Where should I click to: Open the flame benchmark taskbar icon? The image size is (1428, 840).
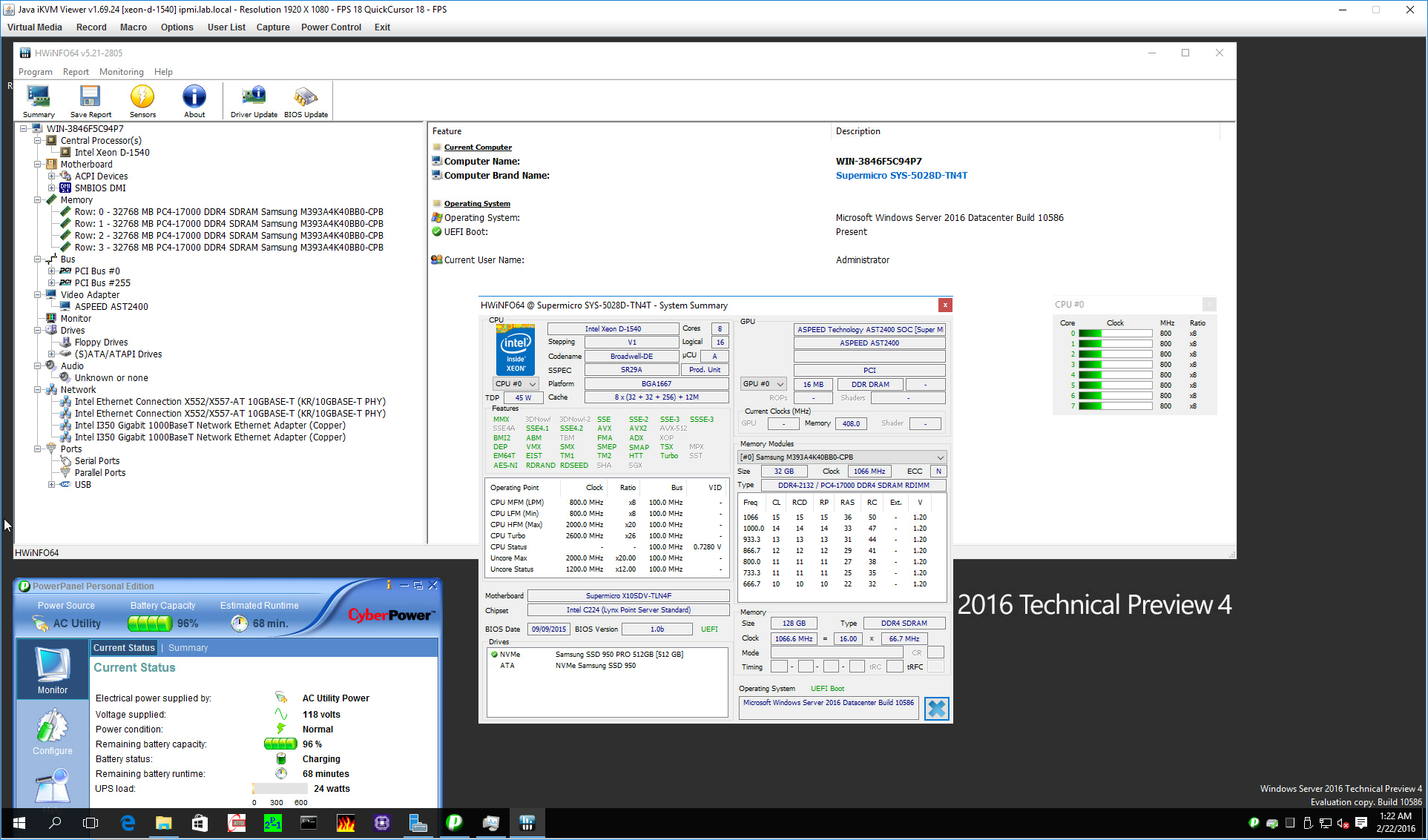point(346,823)
